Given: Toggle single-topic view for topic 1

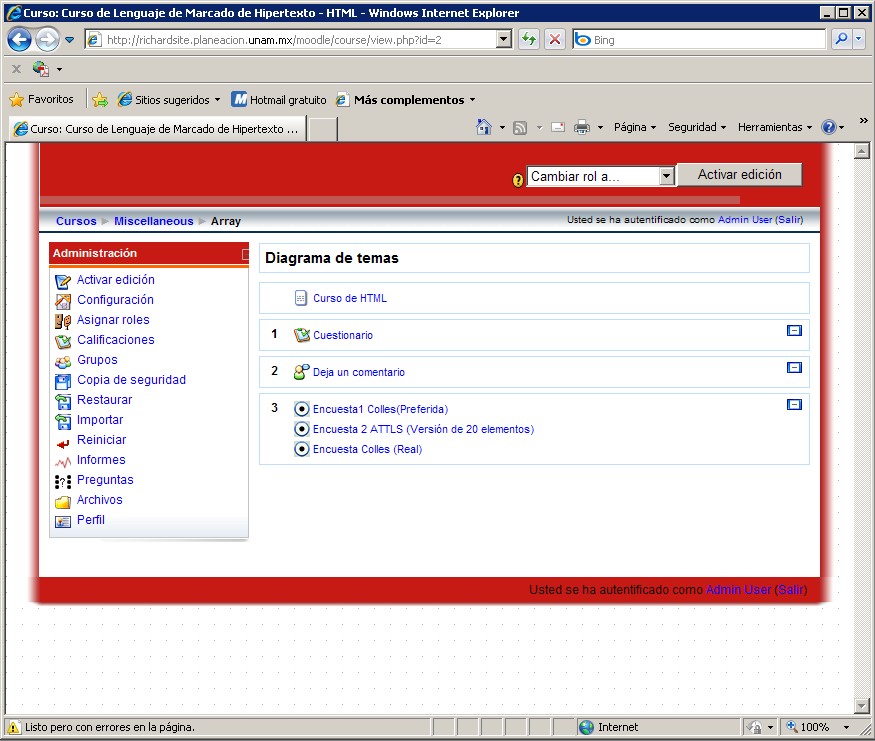Looking at the screenshot, I should click(x=795, y=331).
